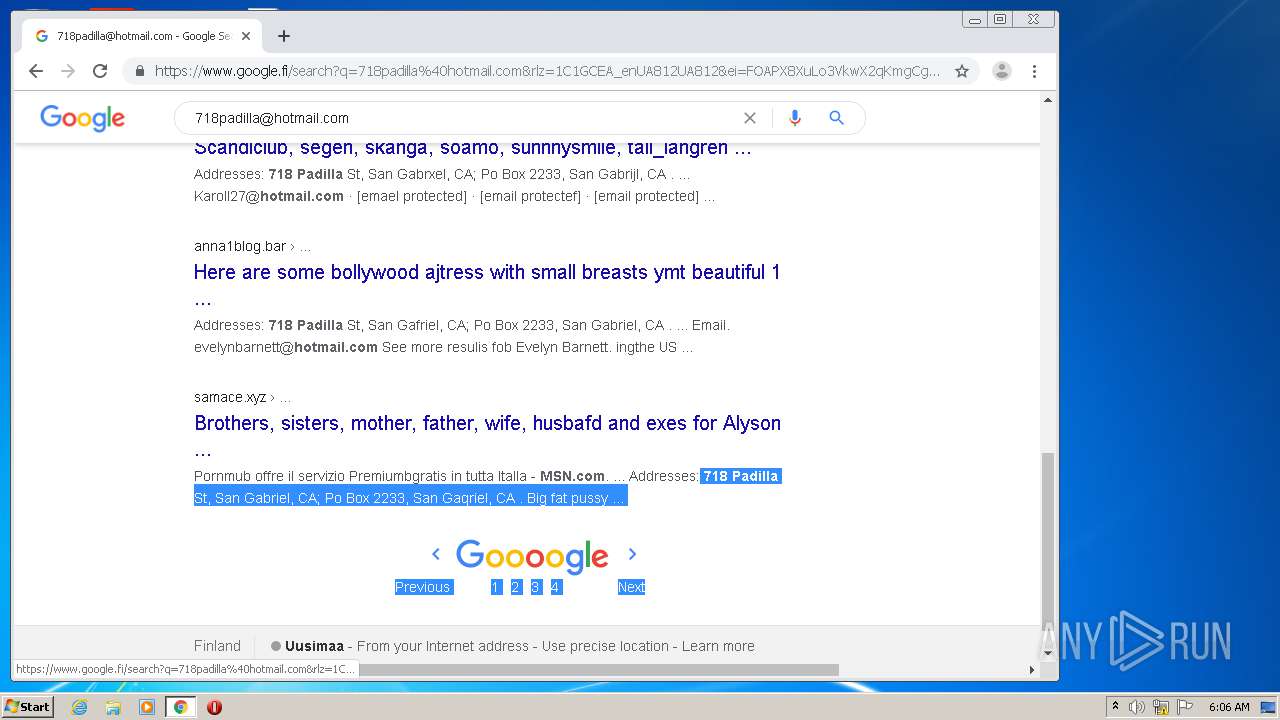Click the Uusimaa location text

click(x=314, y=646)
